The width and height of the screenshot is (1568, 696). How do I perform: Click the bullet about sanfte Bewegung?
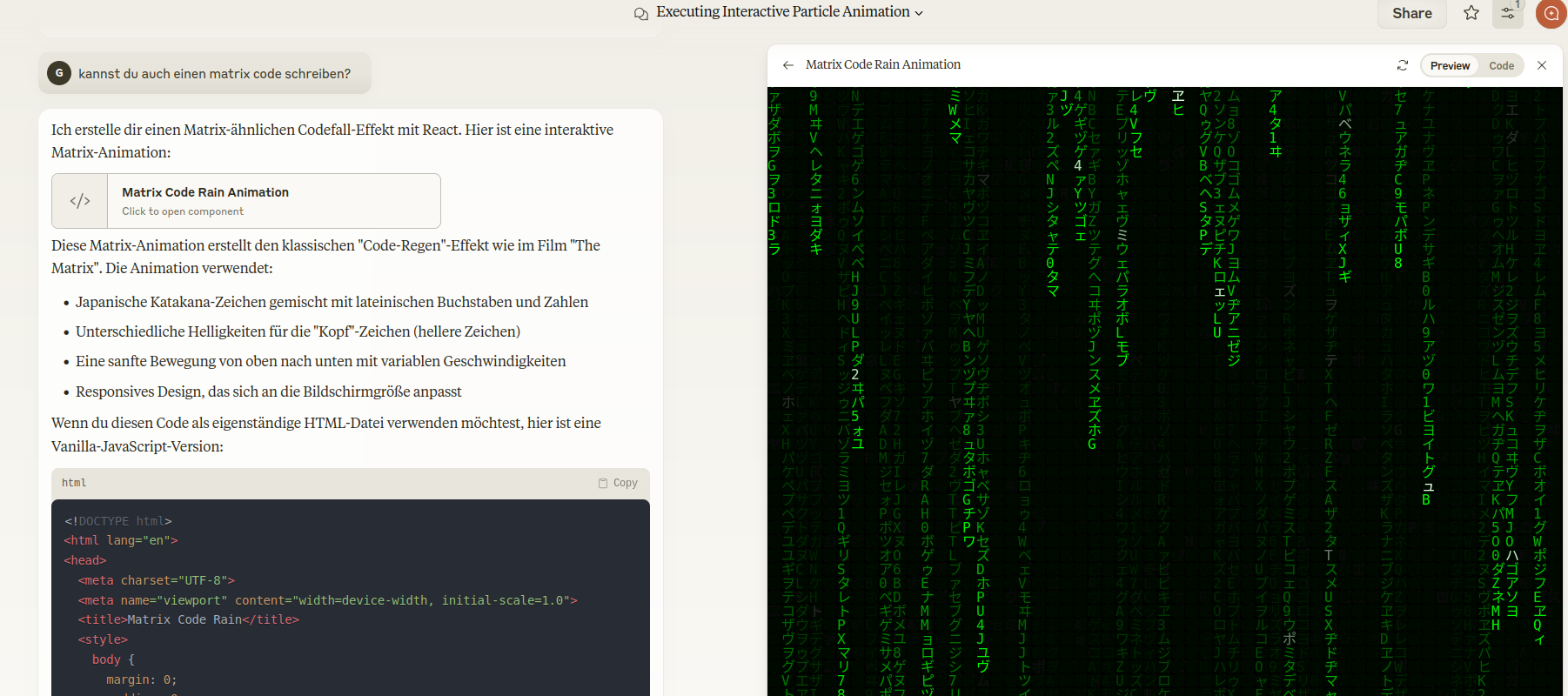click(x=320, y=361)
